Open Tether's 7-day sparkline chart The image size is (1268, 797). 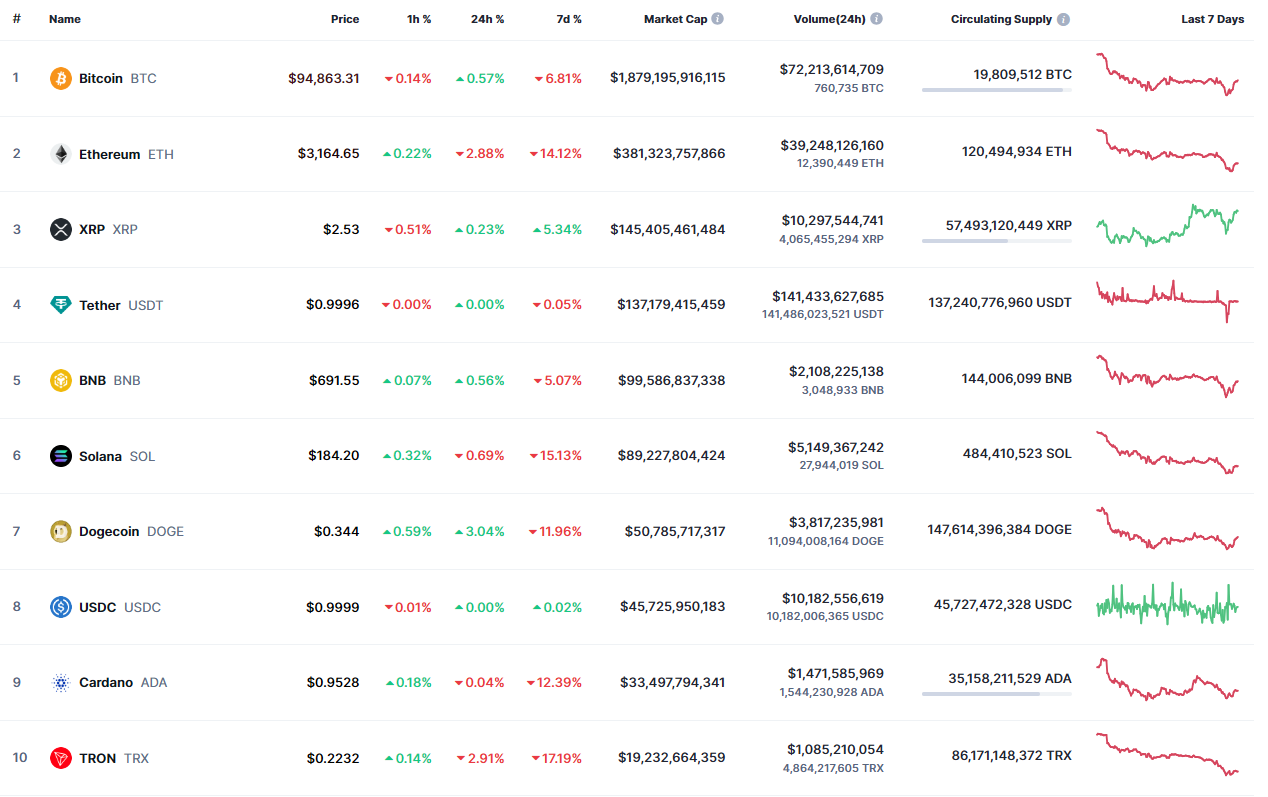1167,300
